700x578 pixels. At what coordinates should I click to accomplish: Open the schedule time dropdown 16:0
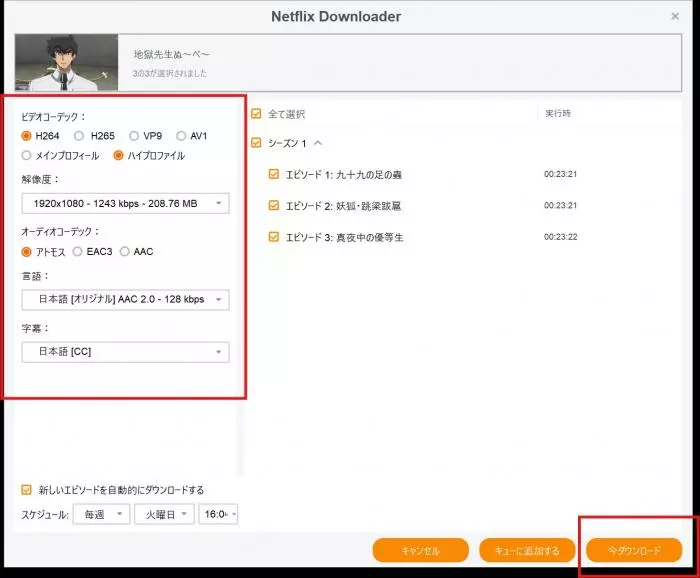click(x=218, y=514)
